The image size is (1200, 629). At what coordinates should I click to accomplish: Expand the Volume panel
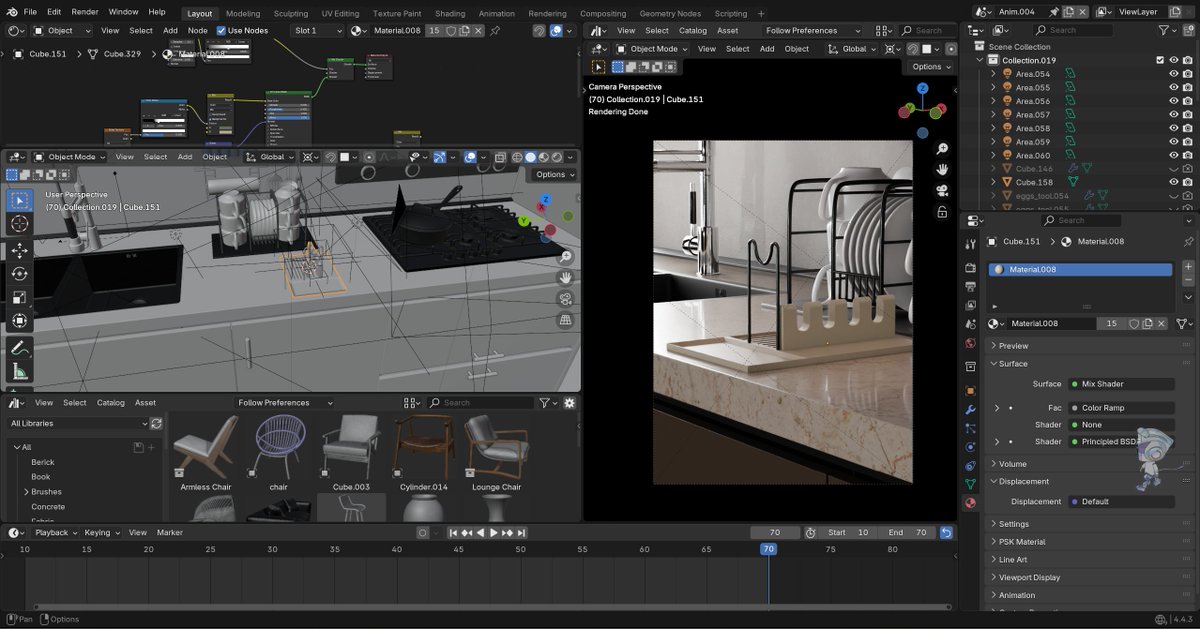(1012, 464)
